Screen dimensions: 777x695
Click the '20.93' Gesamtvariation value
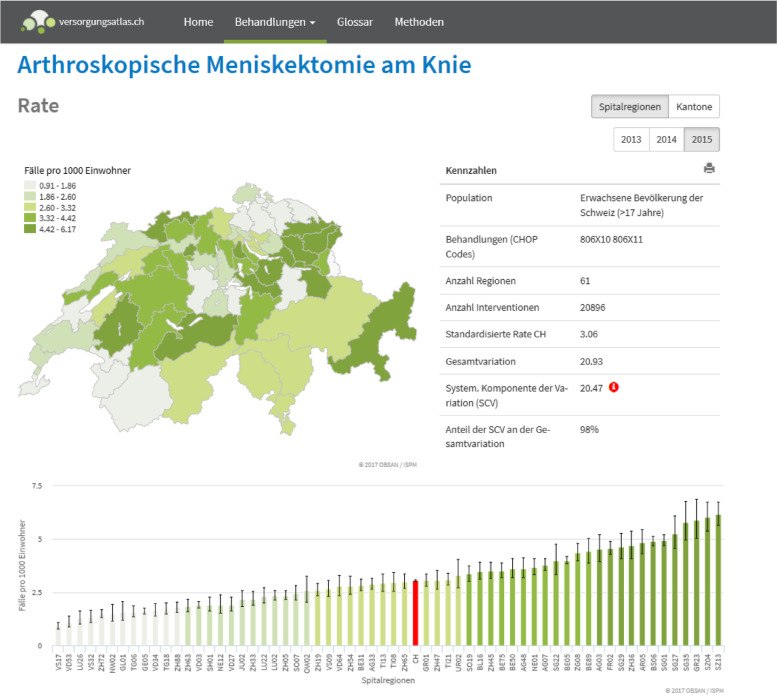point(591,362)
